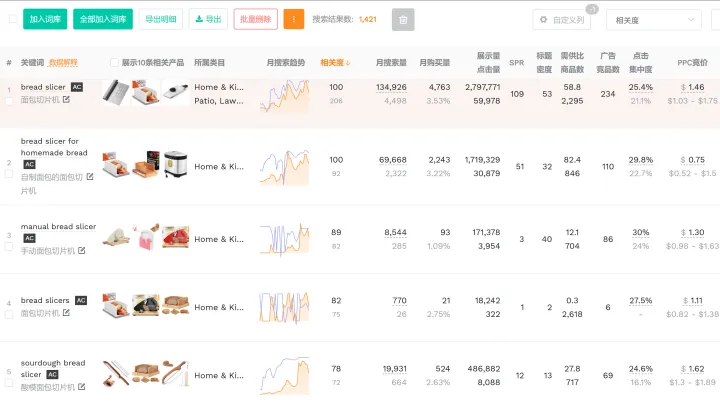Image resolution: width=720 pixels, height=403 pixels.
Task: Click click concentration 27.5%
Action: (x=641, y=301)
